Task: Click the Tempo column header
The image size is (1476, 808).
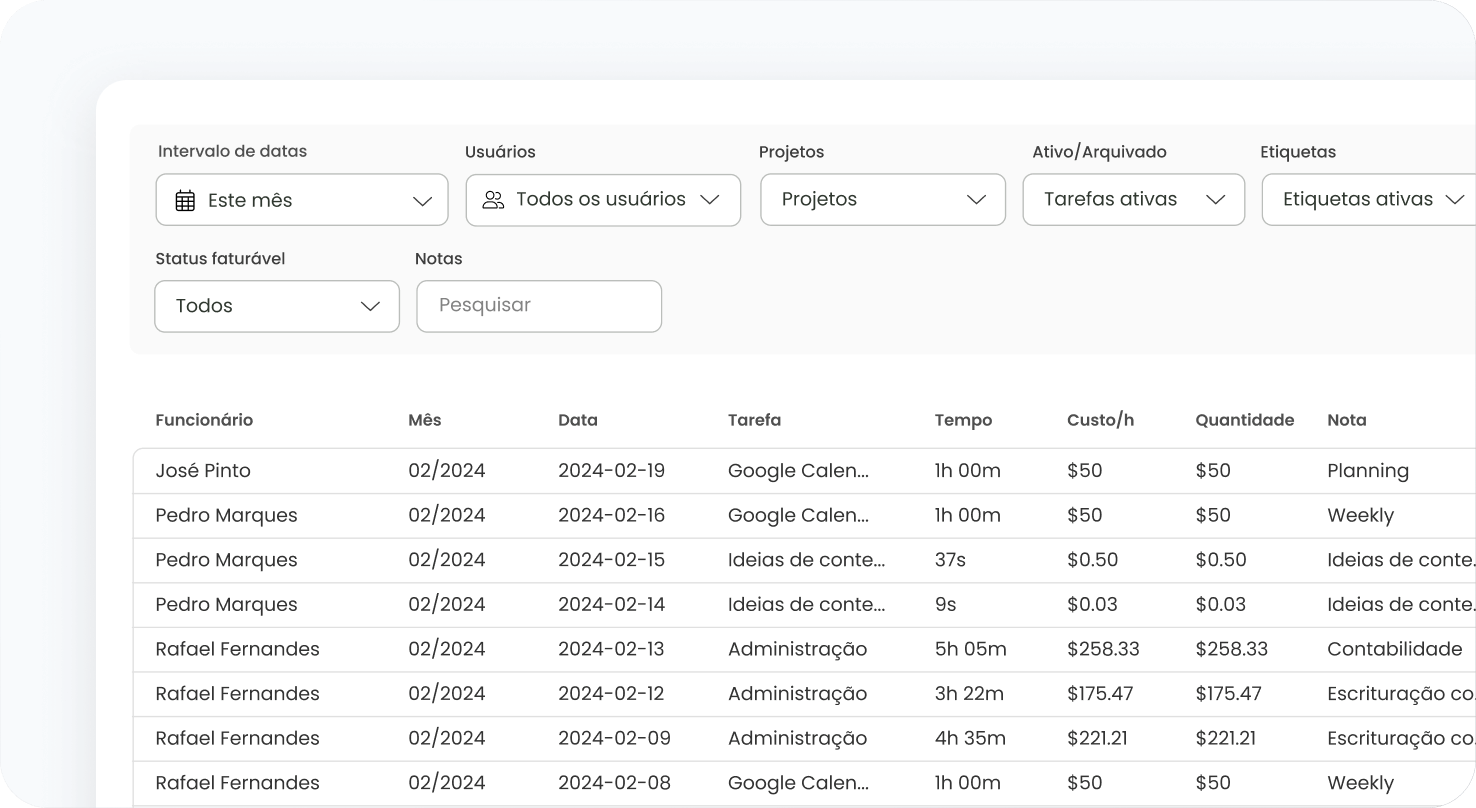Action: point(963,420)
